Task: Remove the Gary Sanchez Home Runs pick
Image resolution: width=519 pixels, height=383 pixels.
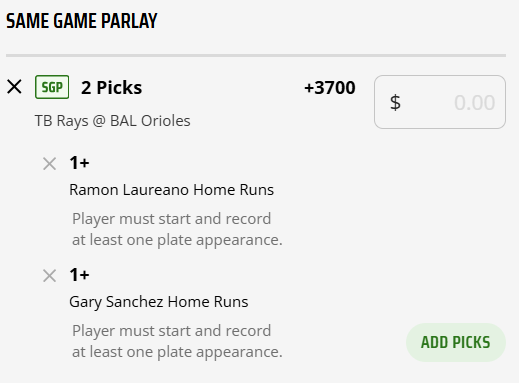Action: (49, 276)
